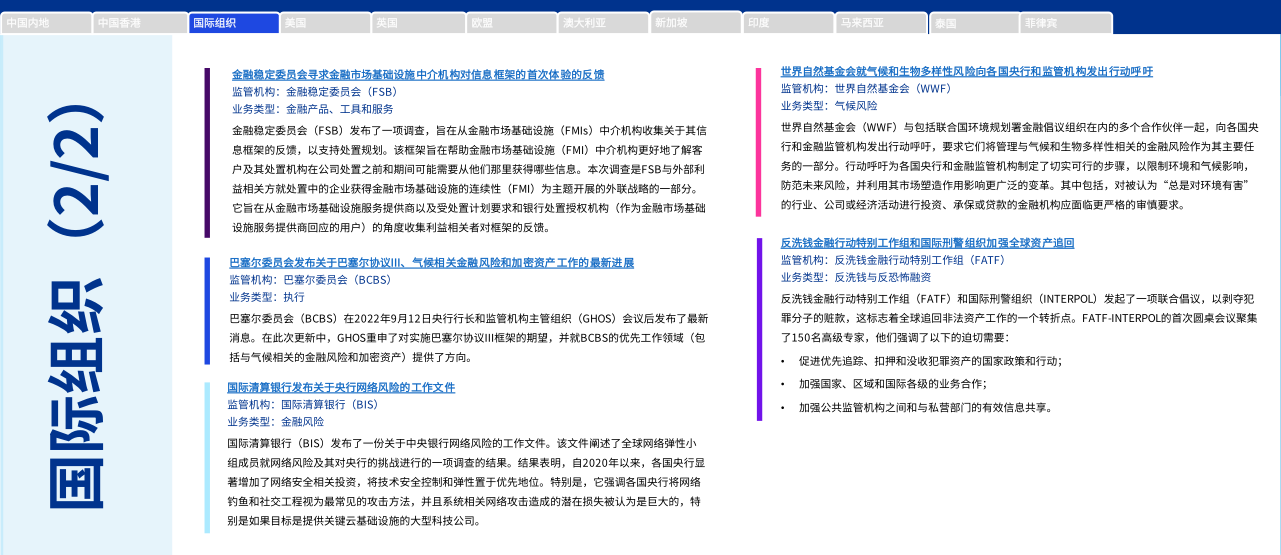Open the 世界自然基金会 call to action link
This screenshot has width=1281, height=555.
(x=966, y=72)
